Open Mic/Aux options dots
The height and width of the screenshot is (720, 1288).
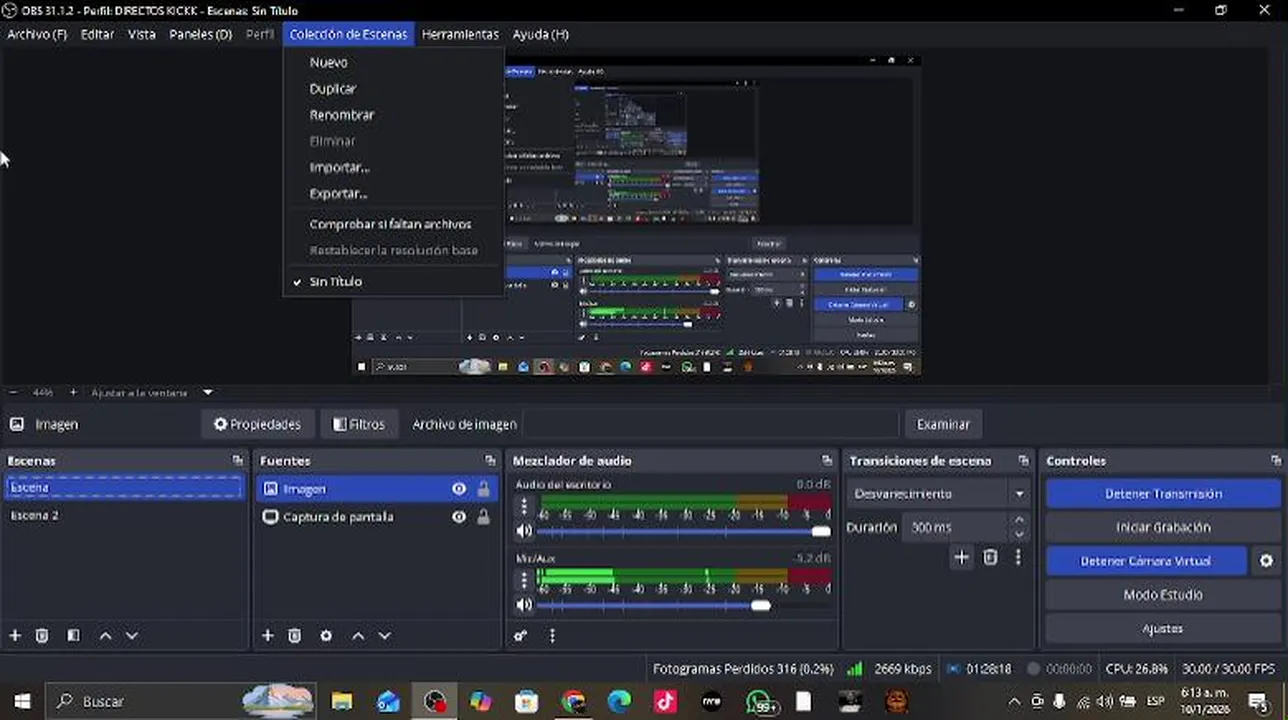[x=524, y=581]
